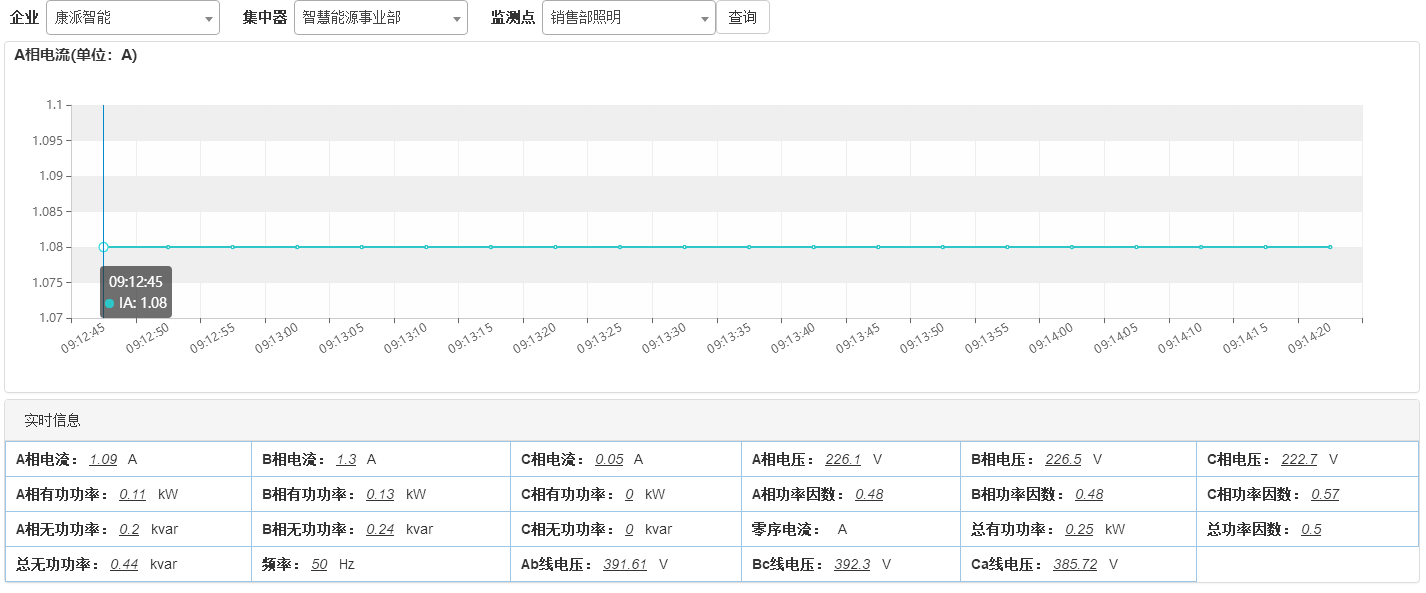
Task: Click the B相无功功率 value 0.24
Action: click(x=379, y=529)
